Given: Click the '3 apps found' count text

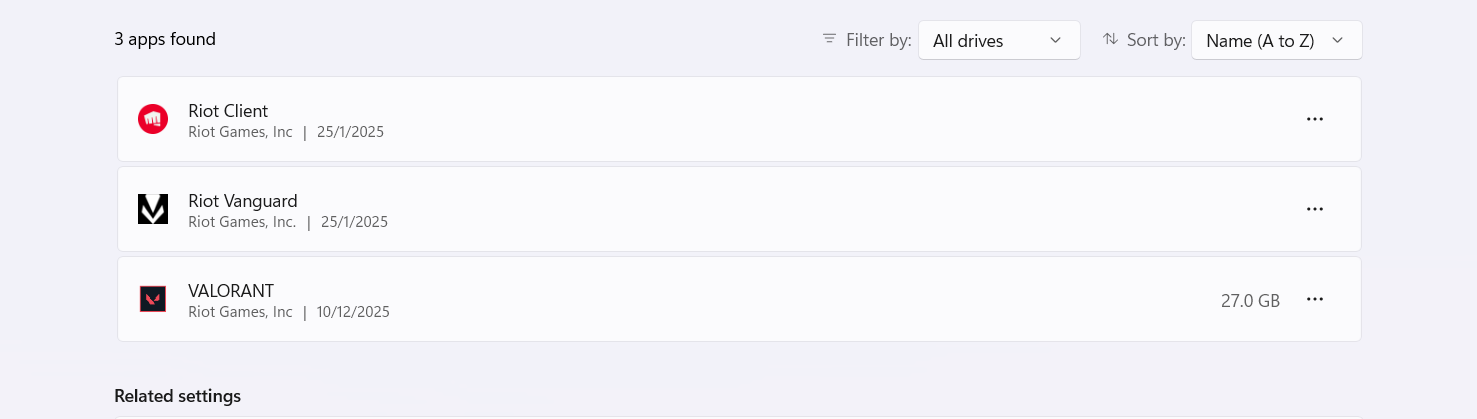Looking at the screenshot, I should 165,39.
